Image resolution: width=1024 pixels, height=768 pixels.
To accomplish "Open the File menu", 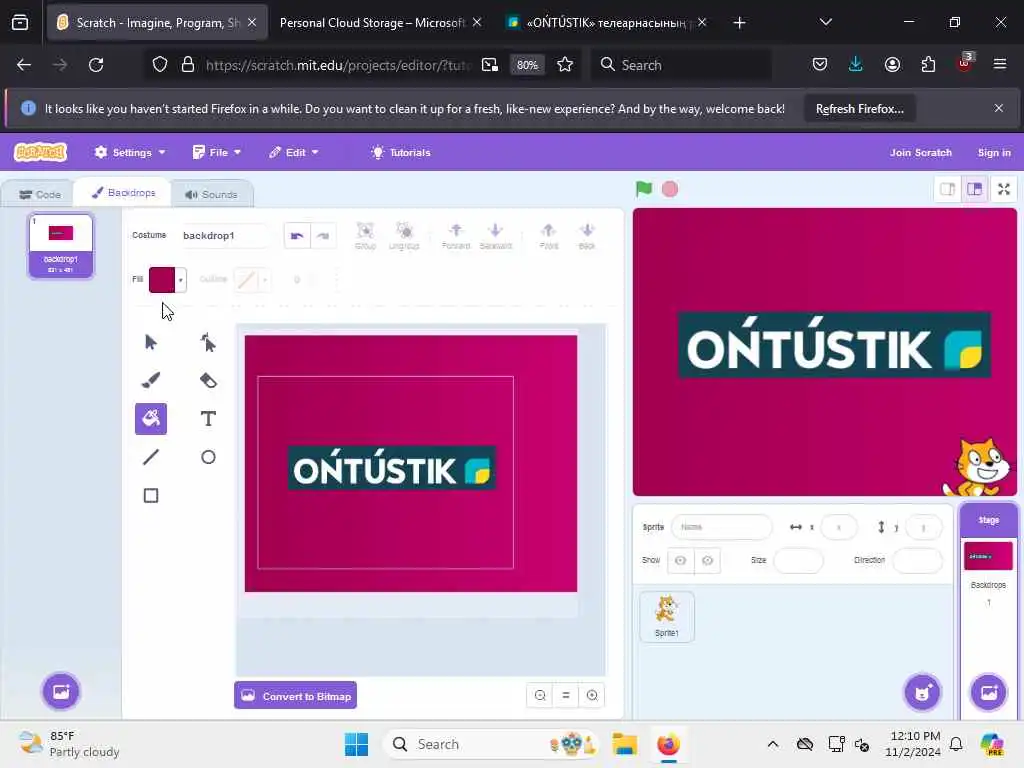I will tap(217, 152).
